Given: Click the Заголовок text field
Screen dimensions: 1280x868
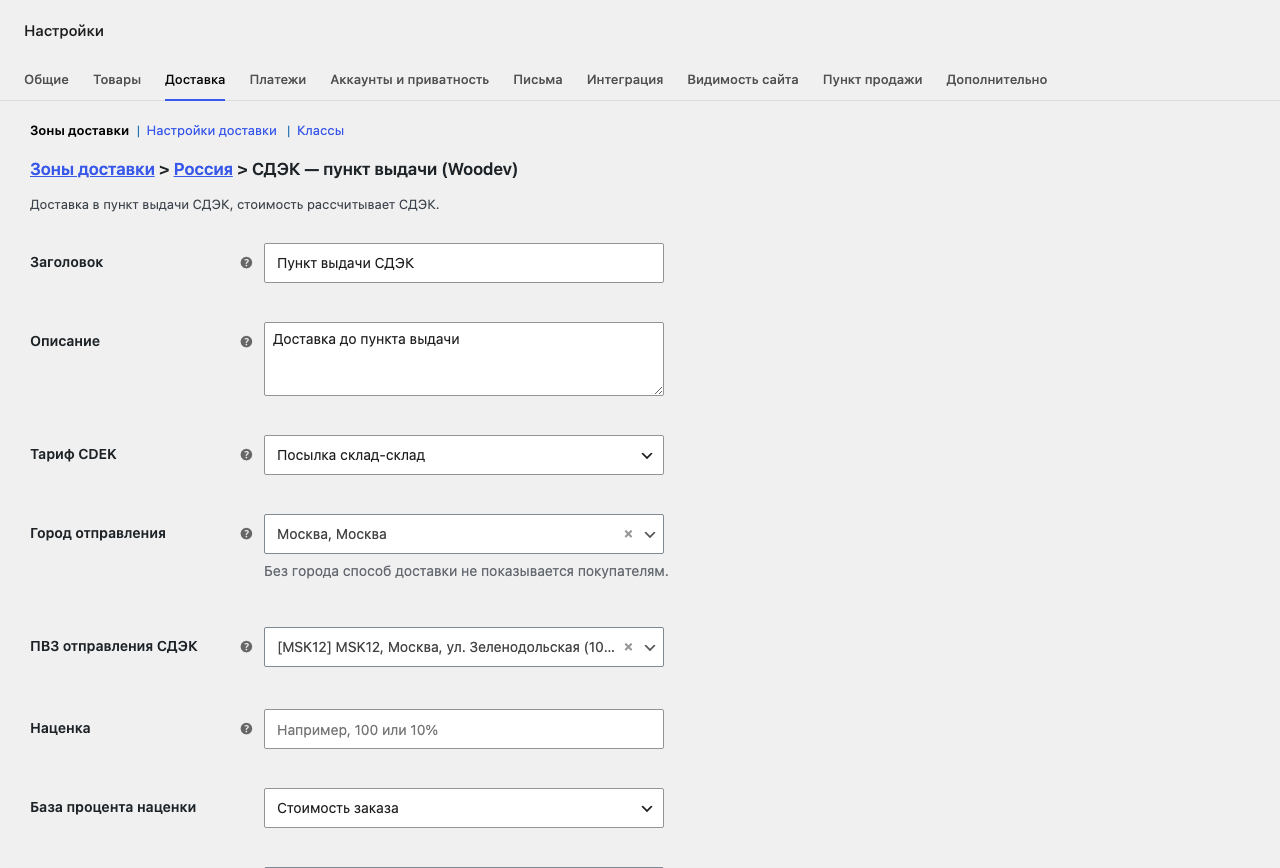Looking at the screenshot, I should click(464, 263).
